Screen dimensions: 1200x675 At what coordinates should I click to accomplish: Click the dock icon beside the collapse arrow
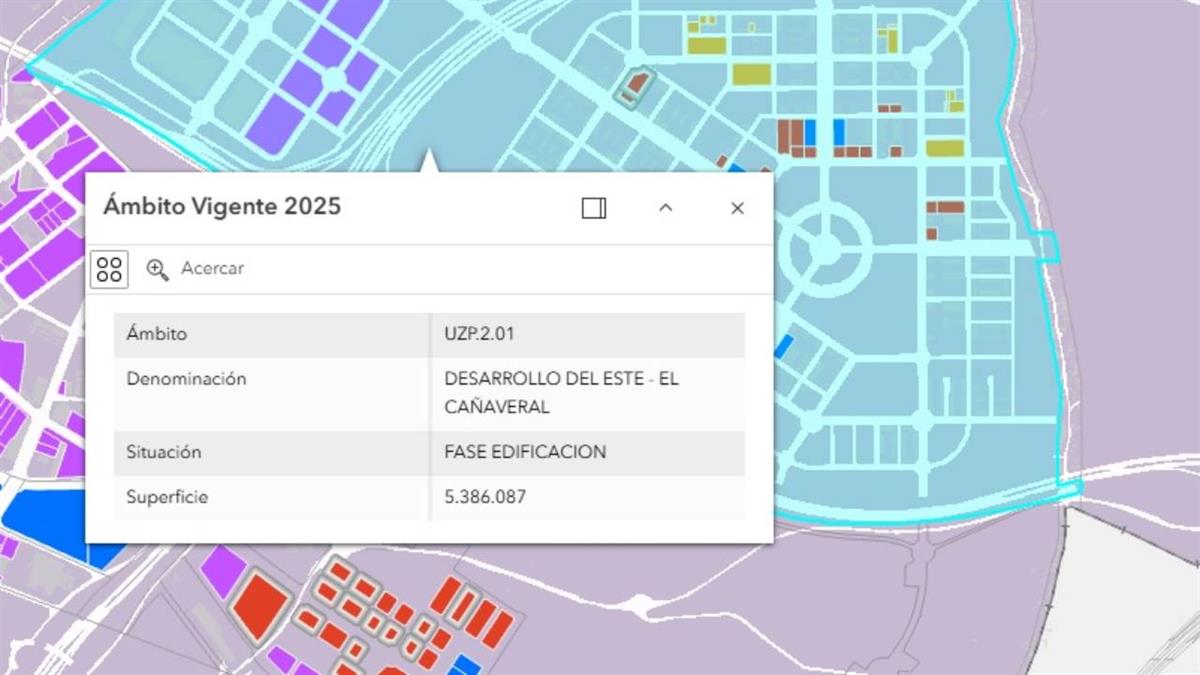point(594,208)
